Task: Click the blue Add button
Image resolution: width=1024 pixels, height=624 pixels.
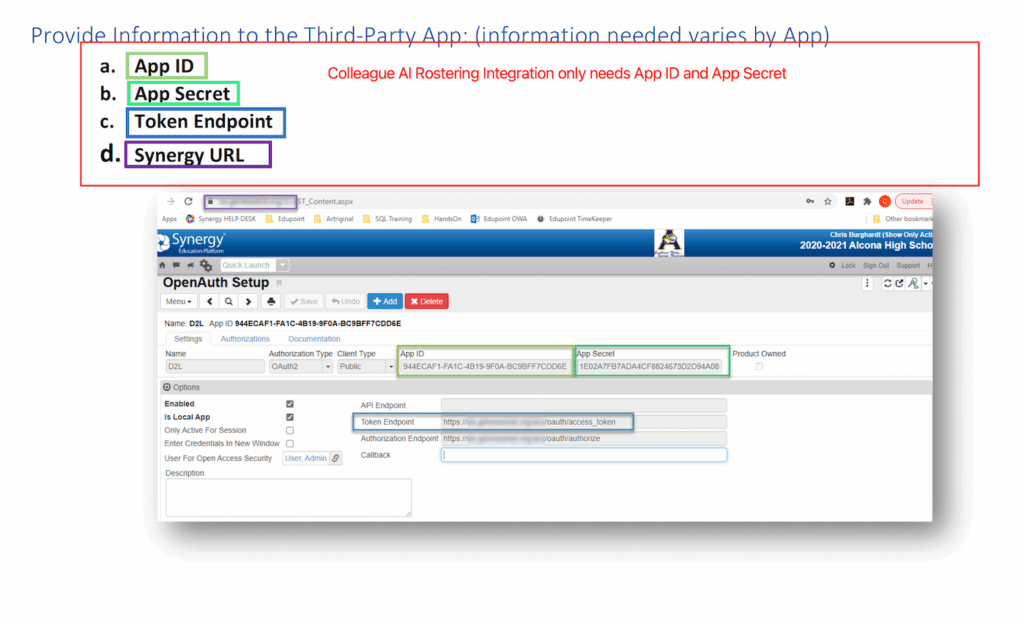Action: pyautogui.click(x=384, y=301)
